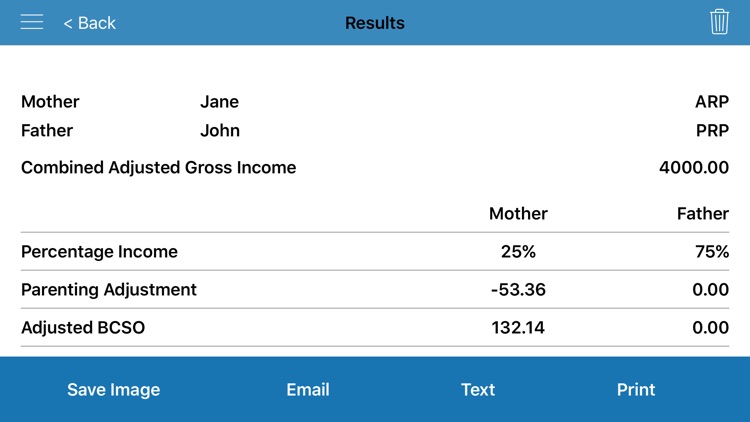Viewport: 750px width, 422px height.
Task: Tap the Adjusted BCSO row label
Action: (83, 328)
